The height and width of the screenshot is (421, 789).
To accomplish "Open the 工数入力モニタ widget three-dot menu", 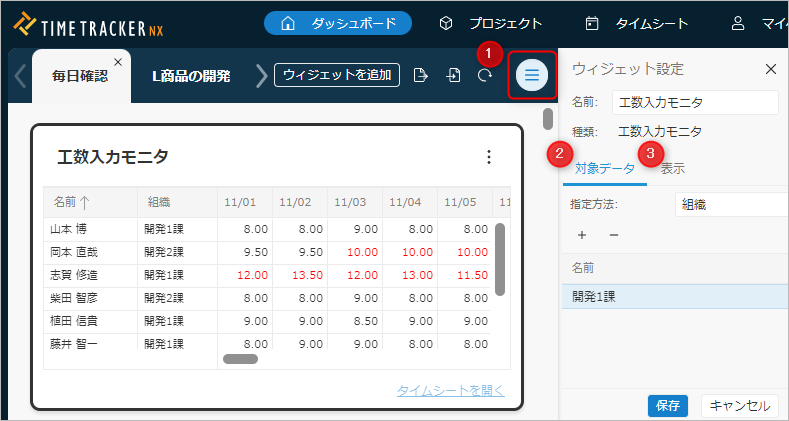I will (488, 157).
